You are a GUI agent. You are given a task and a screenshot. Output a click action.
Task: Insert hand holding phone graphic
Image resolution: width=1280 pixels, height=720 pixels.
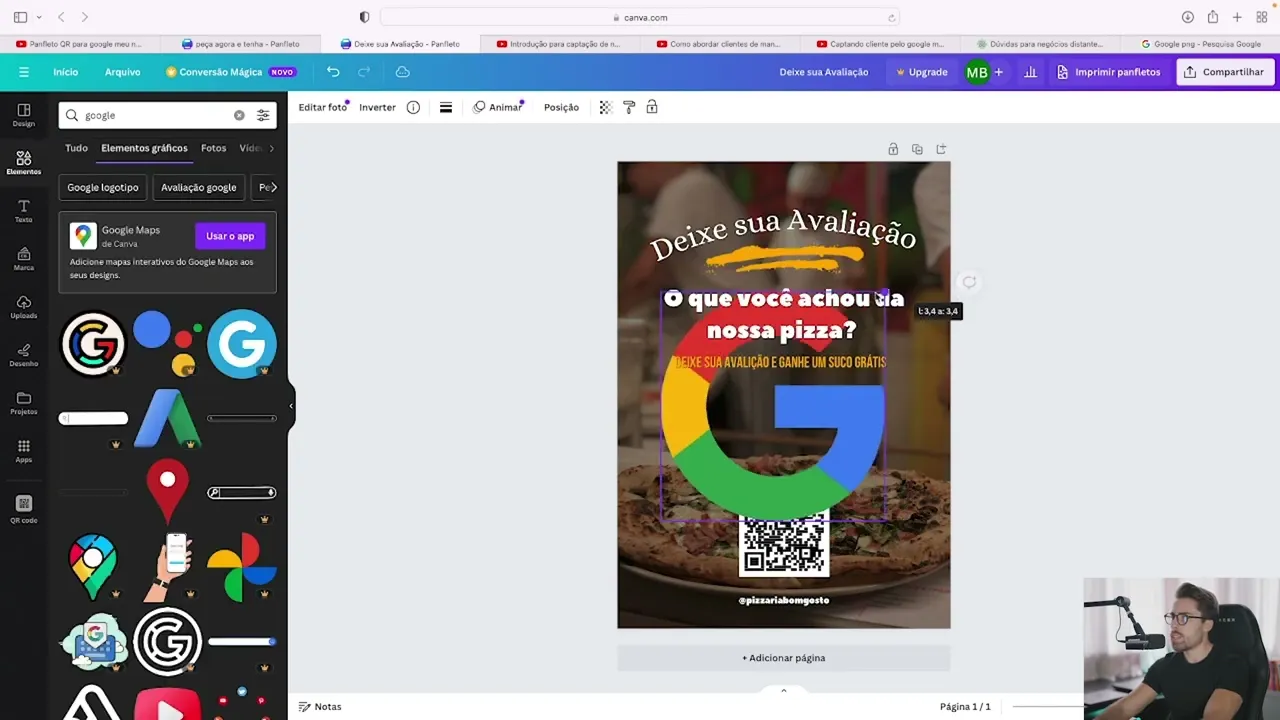pyautogui.click(x=168, y=567)
